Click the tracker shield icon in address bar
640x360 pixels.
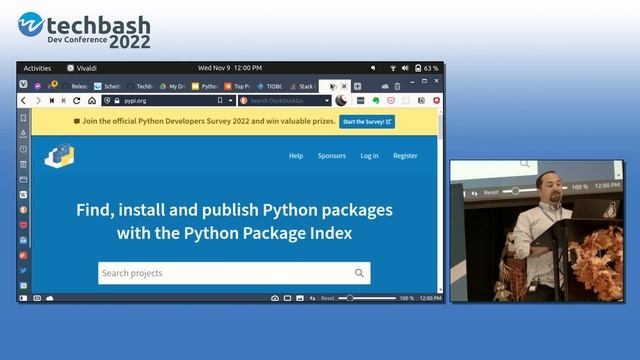click(107, 100)
